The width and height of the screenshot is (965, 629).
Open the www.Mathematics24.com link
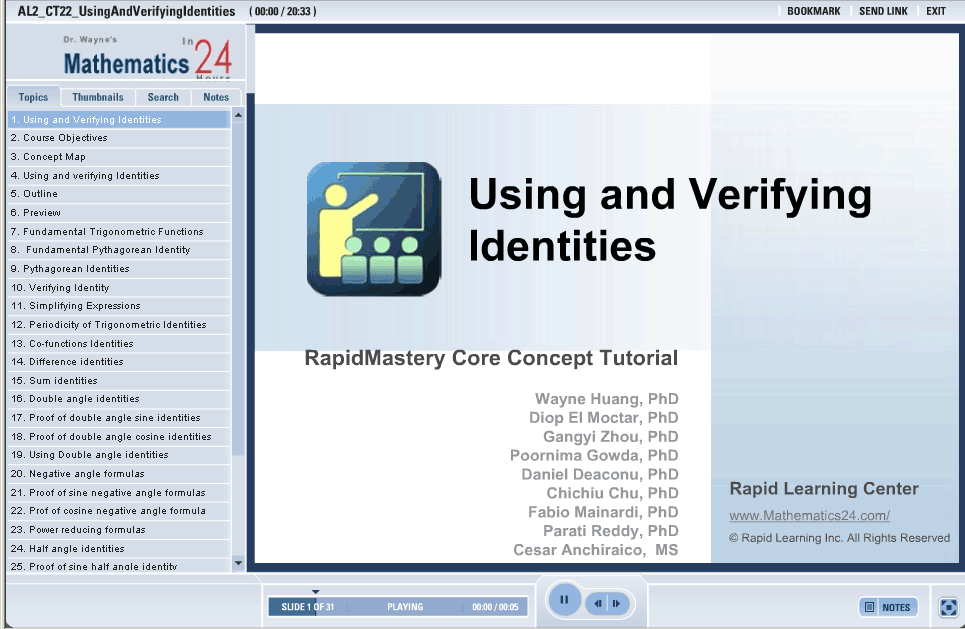[809, 516]
